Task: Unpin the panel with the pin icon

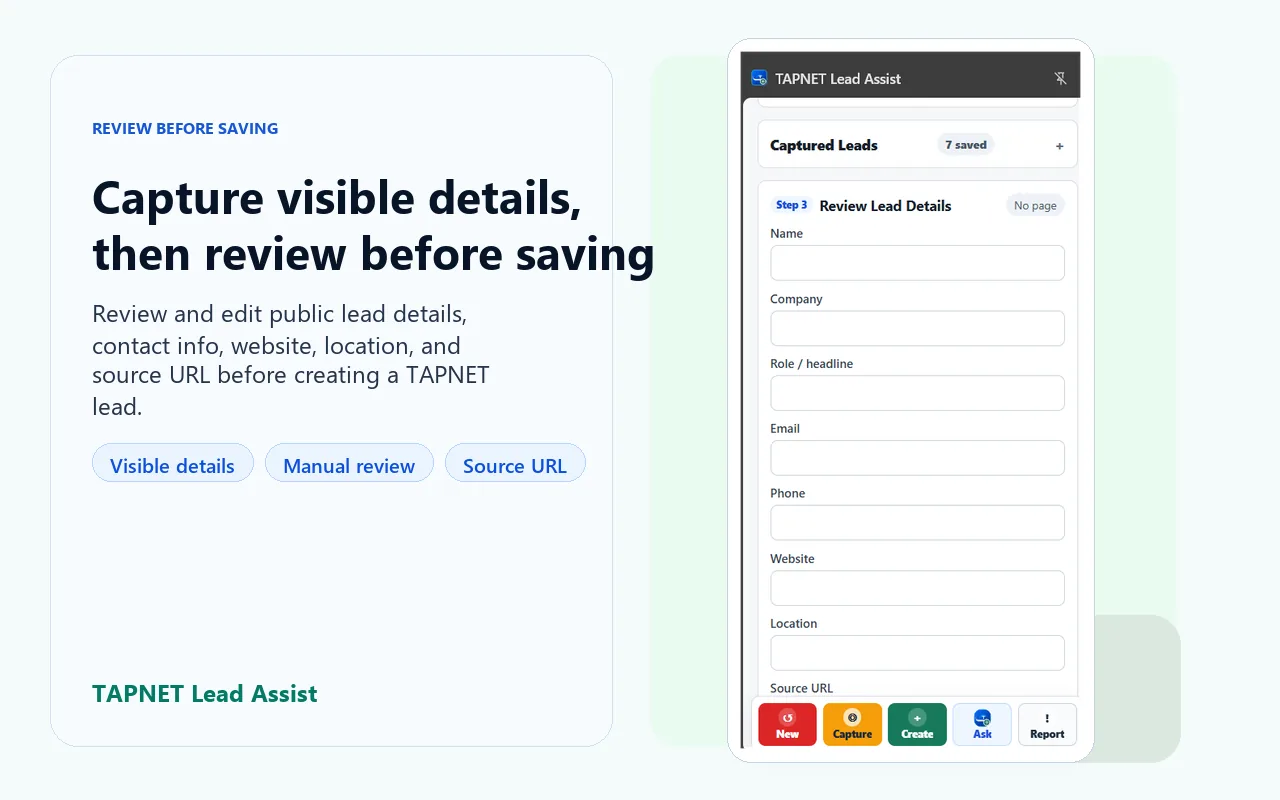Action: coord(1060,78)
